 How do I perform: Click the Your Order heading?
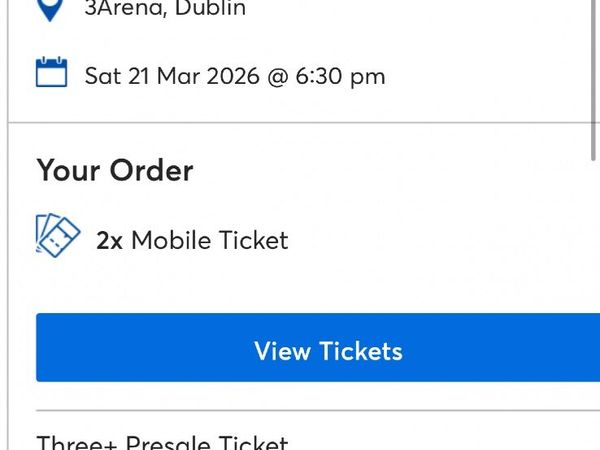(x=115, y=170)
